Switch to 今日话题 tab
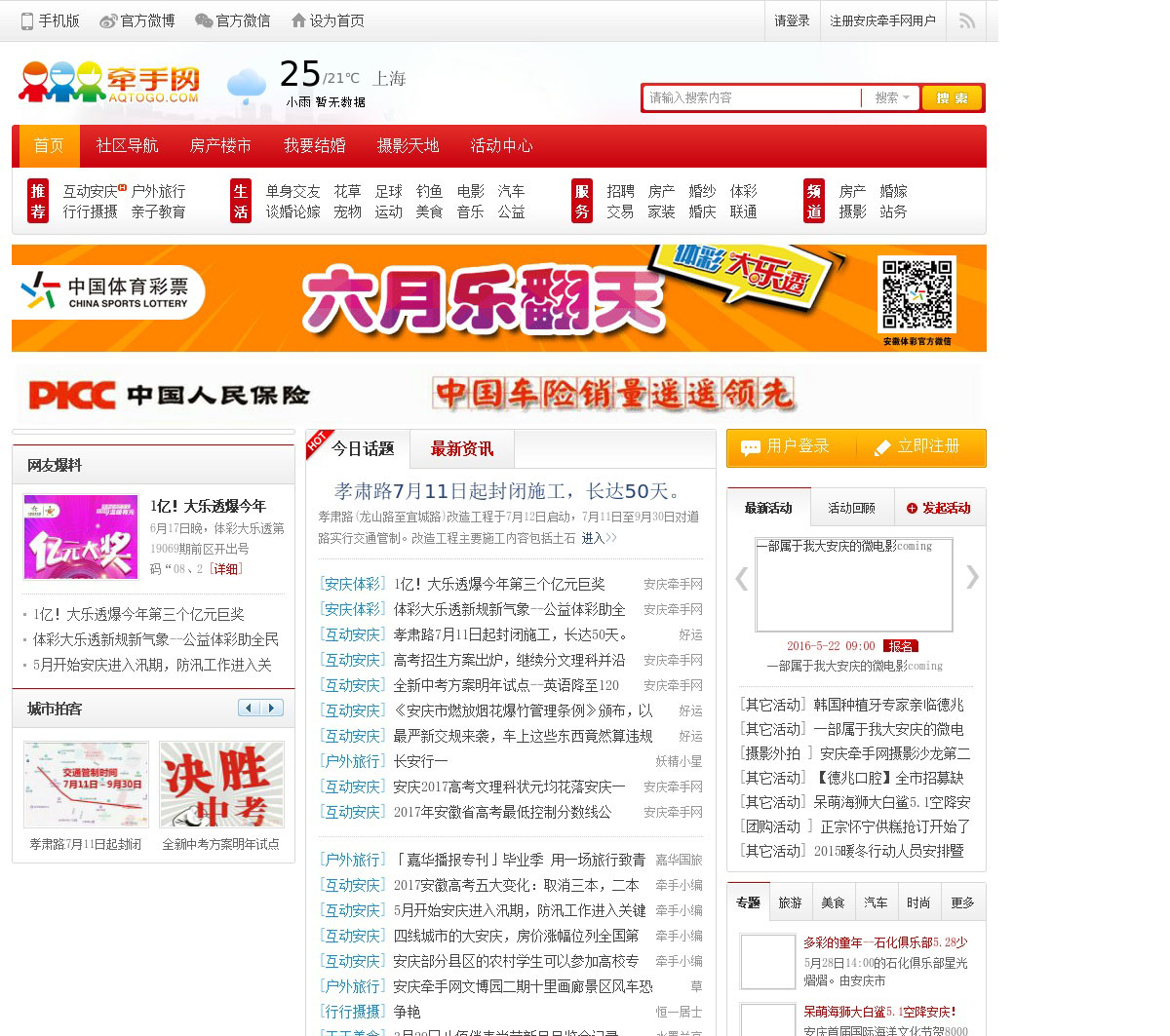 [363, 448]
